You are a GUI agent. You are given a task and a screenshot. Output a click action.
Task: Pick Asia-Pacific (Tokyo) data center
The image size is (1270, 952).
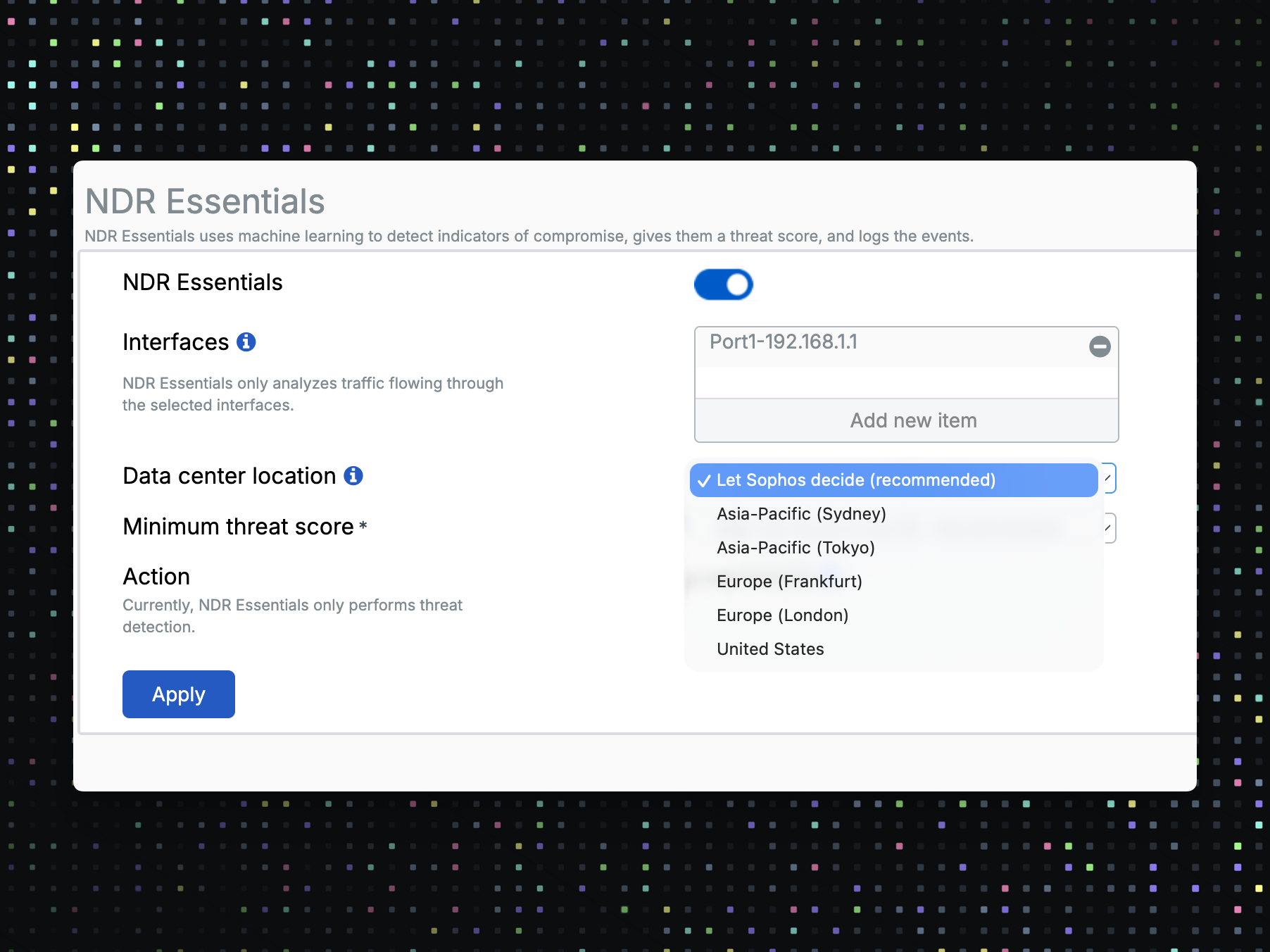coord(796,548)
